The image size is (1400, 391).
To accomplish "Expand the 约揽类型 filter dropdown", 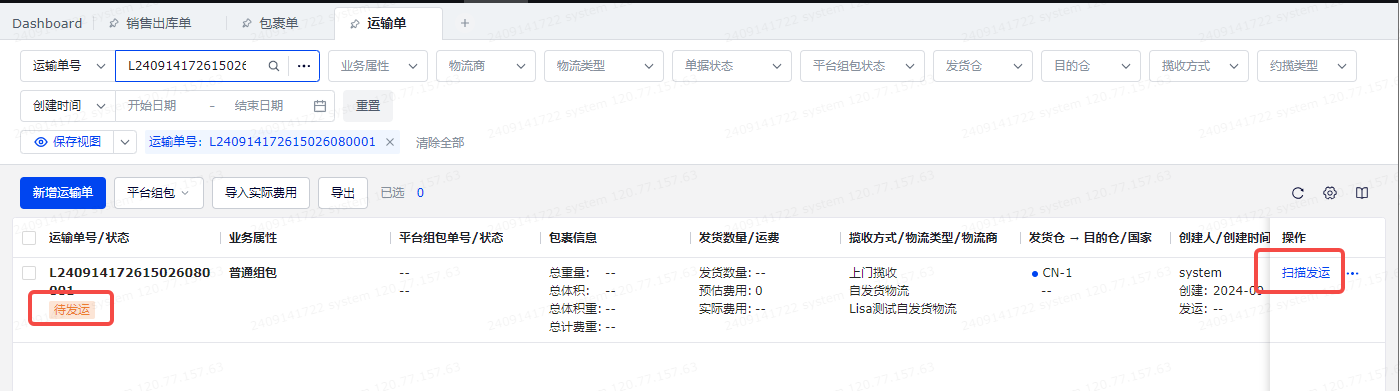I will pyautogui.click(x=1306, y=65).
